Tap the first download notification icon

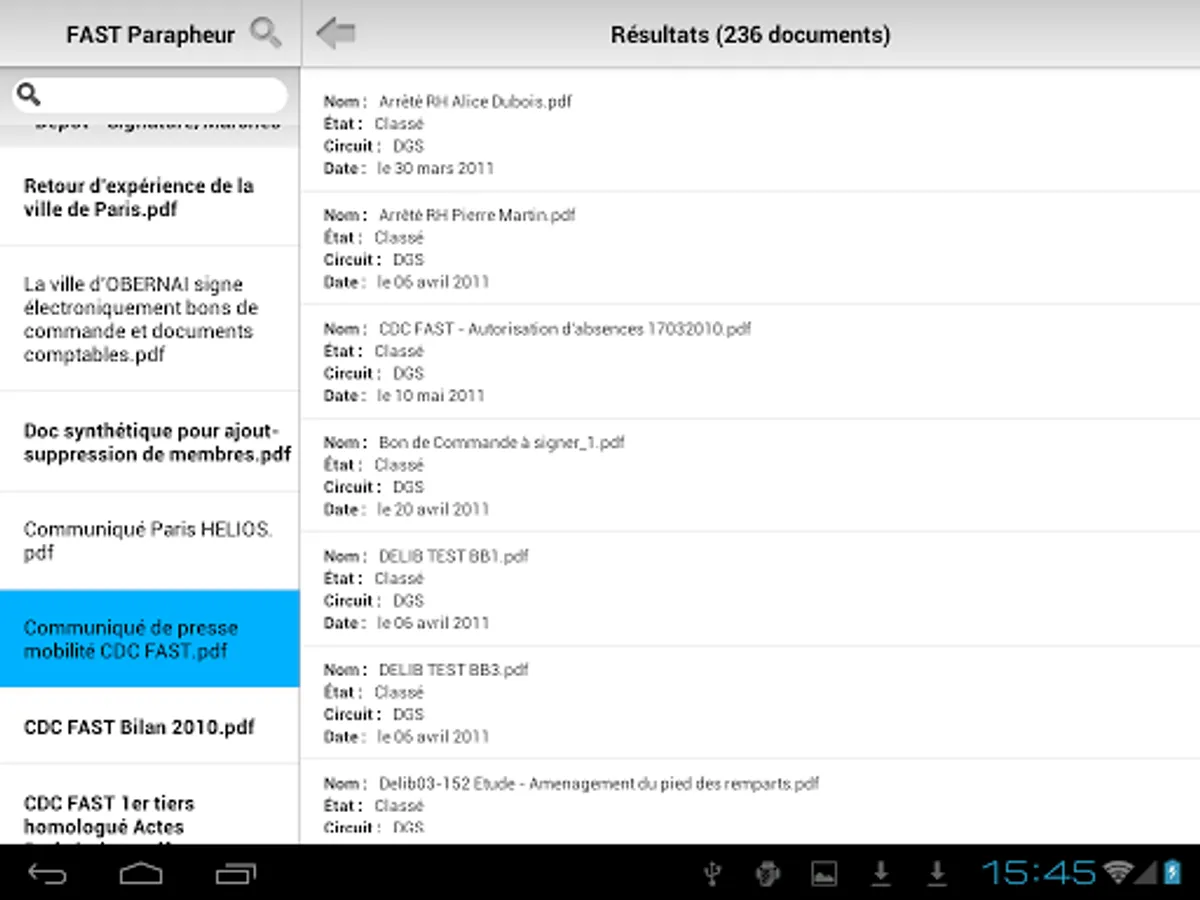tap(881, 874)
